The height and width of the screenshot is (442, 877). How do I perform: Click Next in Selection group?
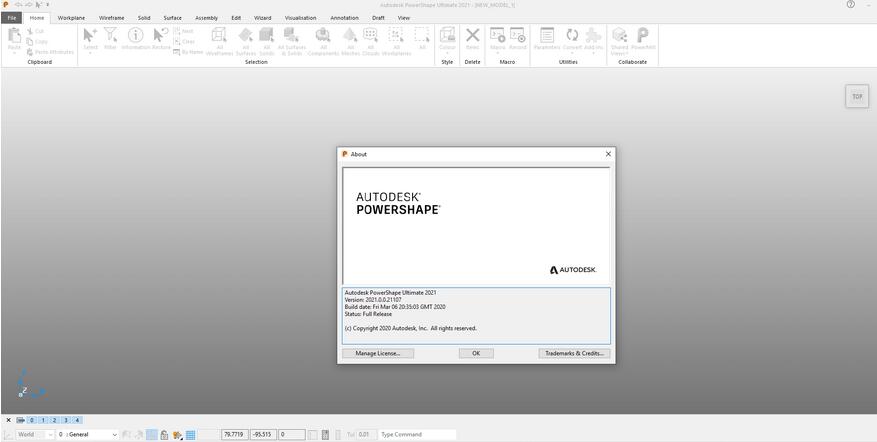183,31
